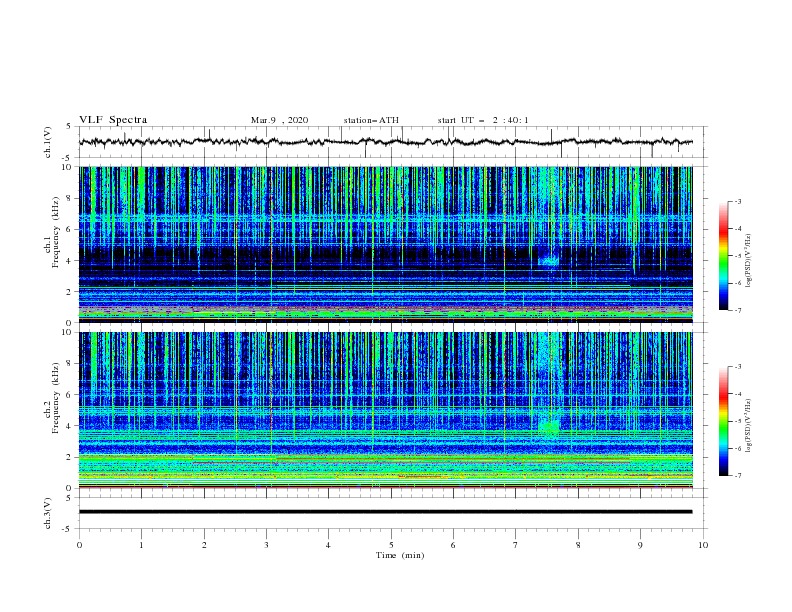
Task: Click the "Time (min)" axis title
Action: 400,555
